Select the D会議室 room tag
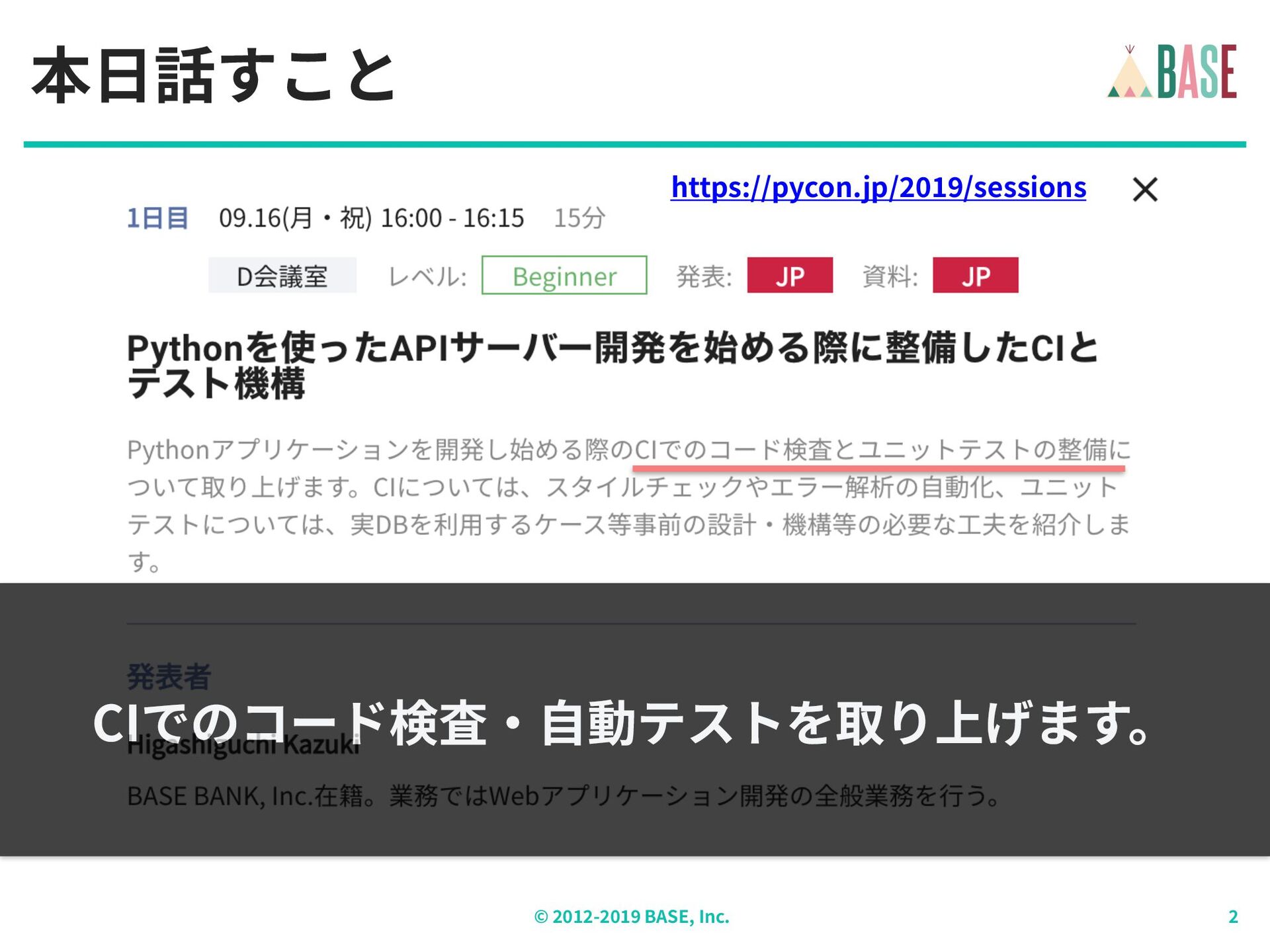 pyautogui.click(x=282, y=276)
